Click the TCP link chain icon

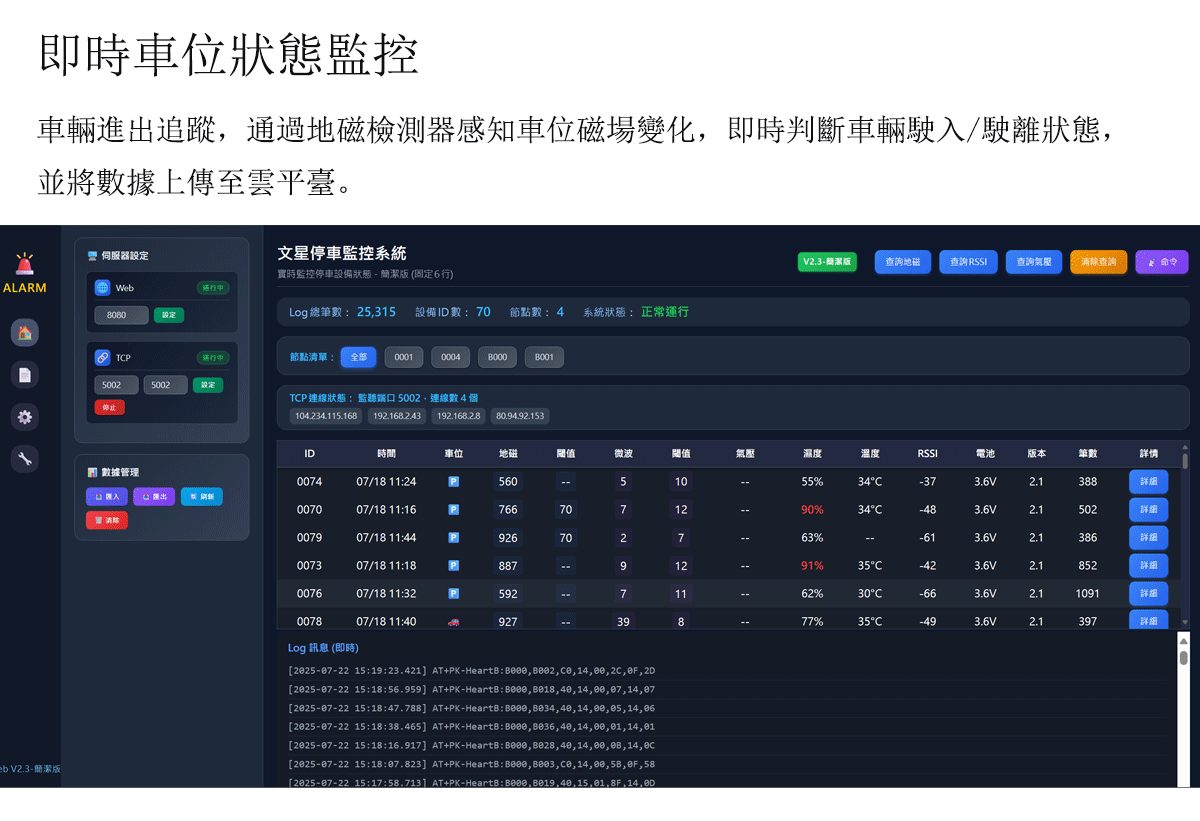click(102, 357)
